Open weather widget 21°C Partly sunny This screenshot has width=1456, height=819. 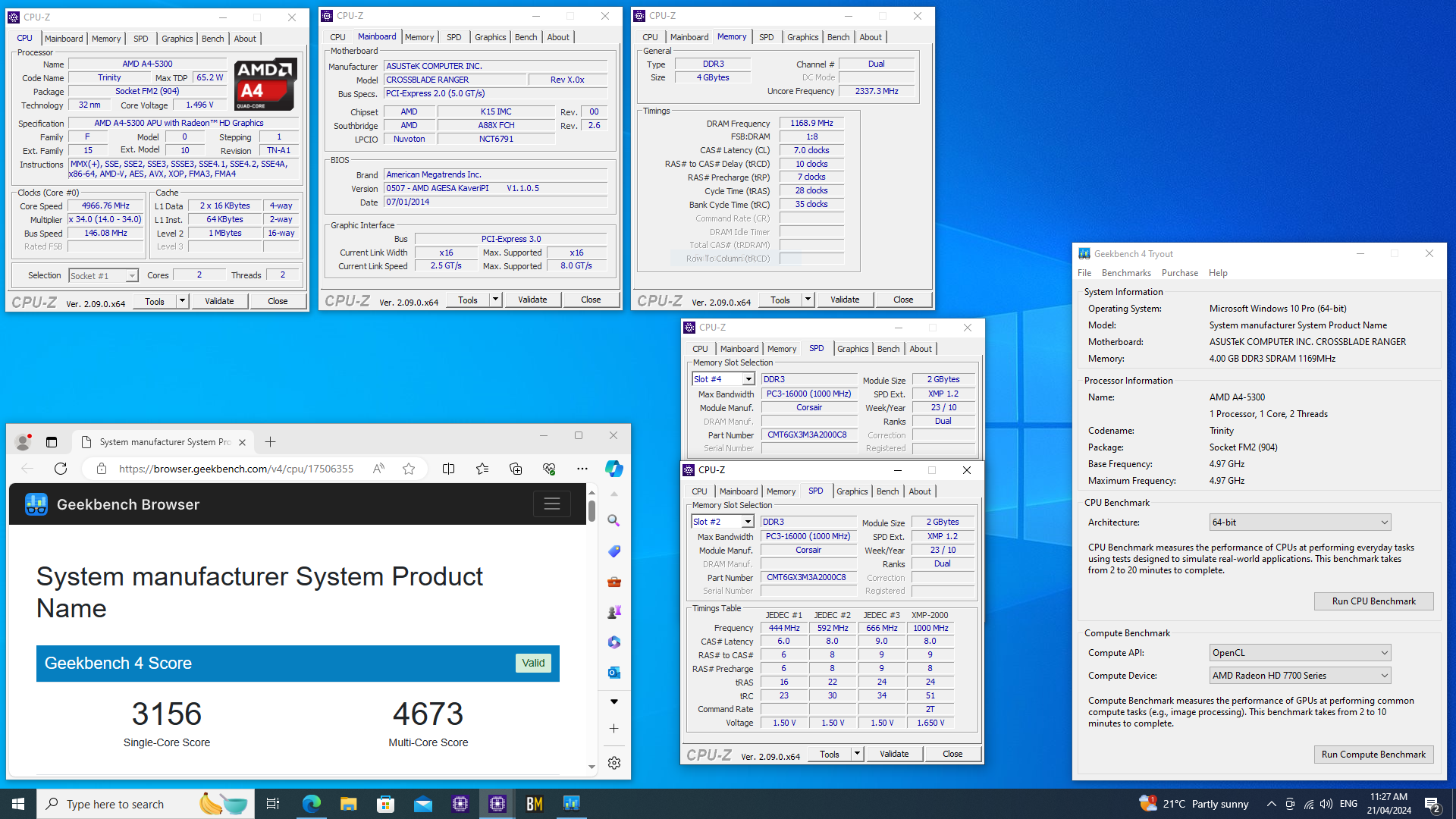point(1194,804)
